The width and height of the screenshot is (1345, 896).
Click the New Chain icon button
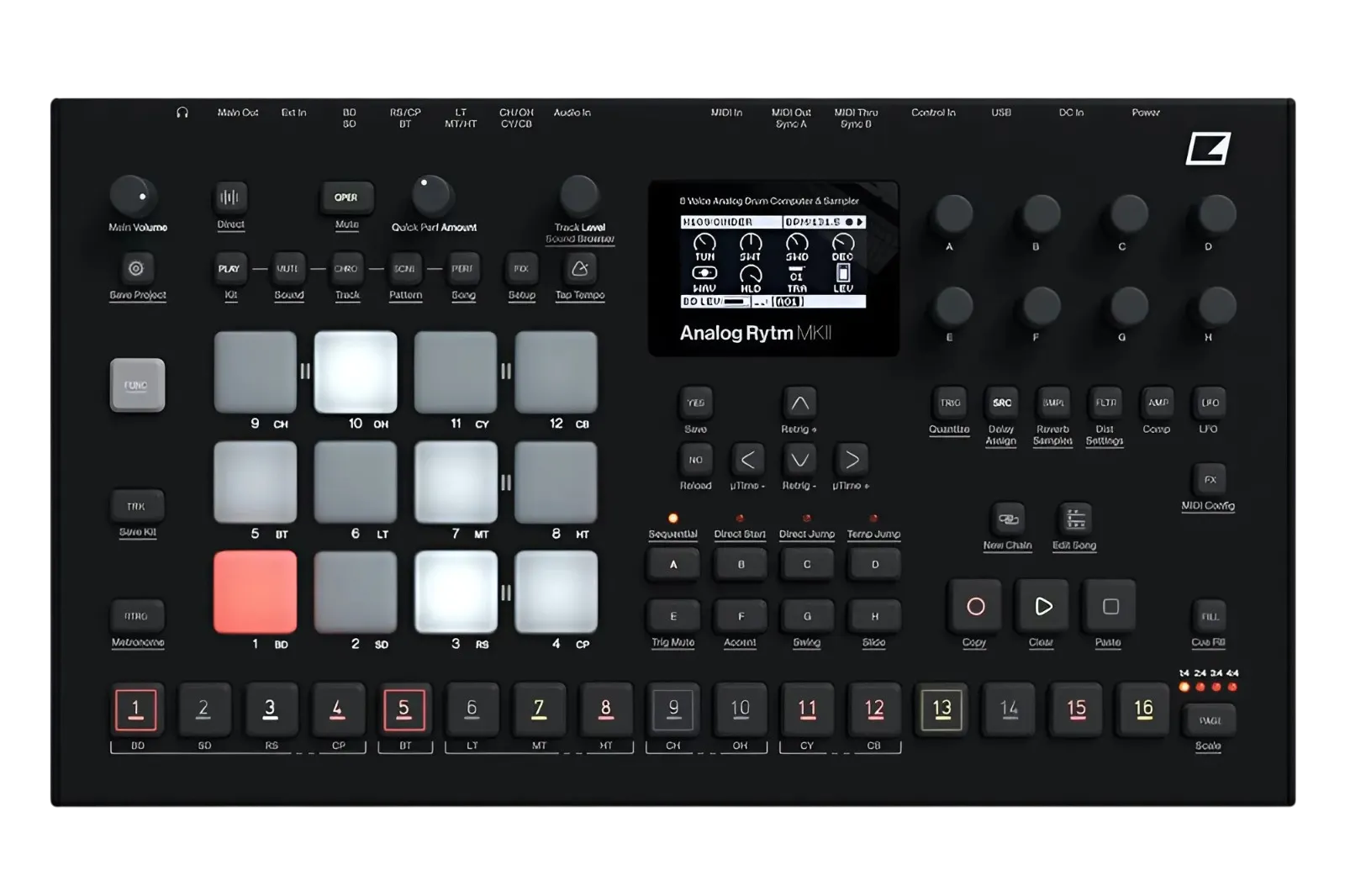coord(1007,519)
